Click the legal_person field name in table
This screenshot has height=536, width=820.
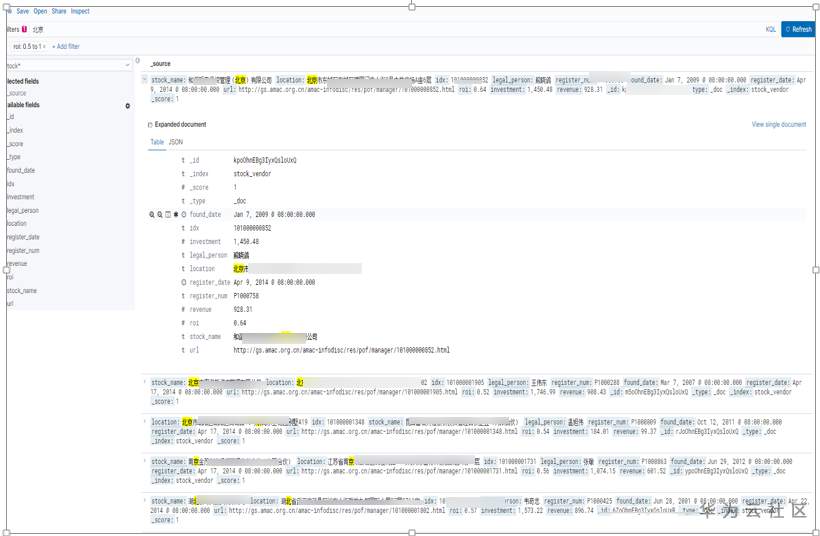pyautogui.click(x=208, y=255)
